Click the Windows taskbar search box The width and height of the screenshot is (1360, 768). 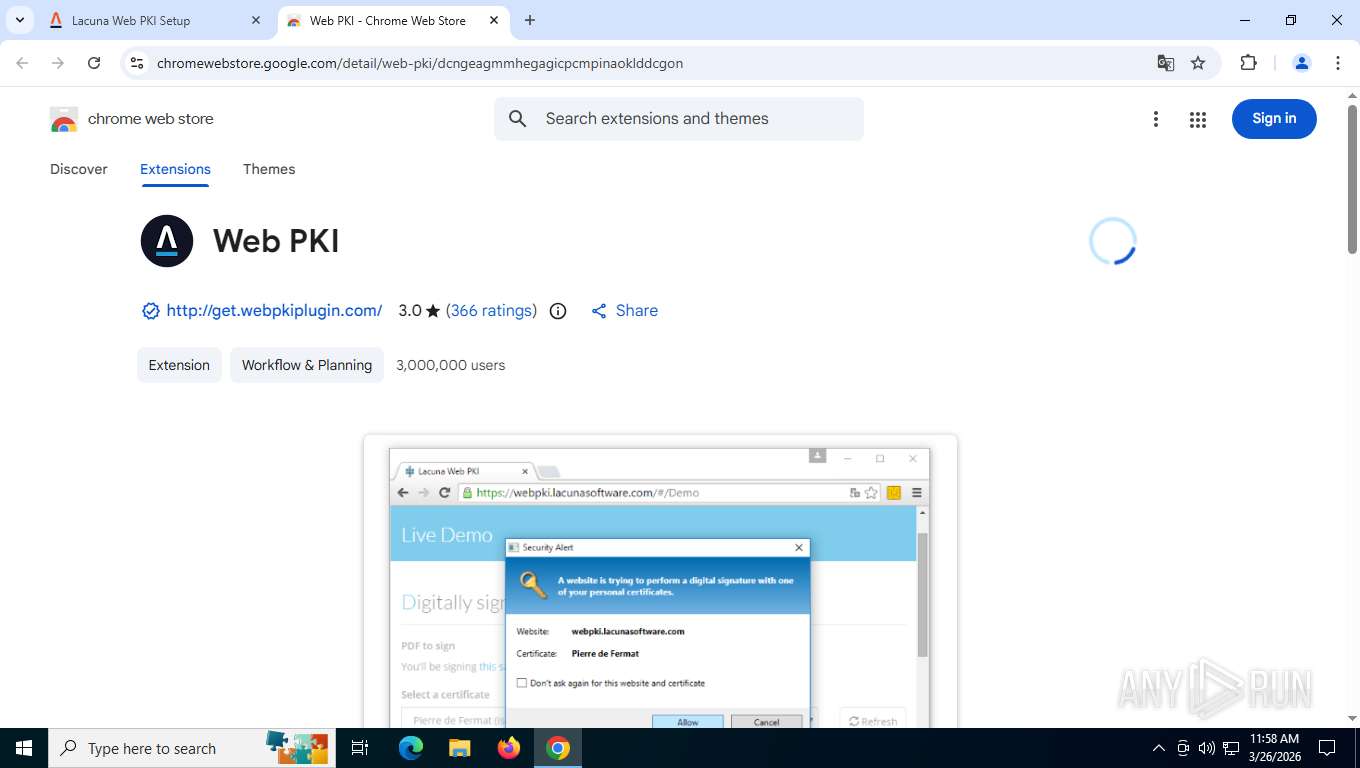point(192,748)
